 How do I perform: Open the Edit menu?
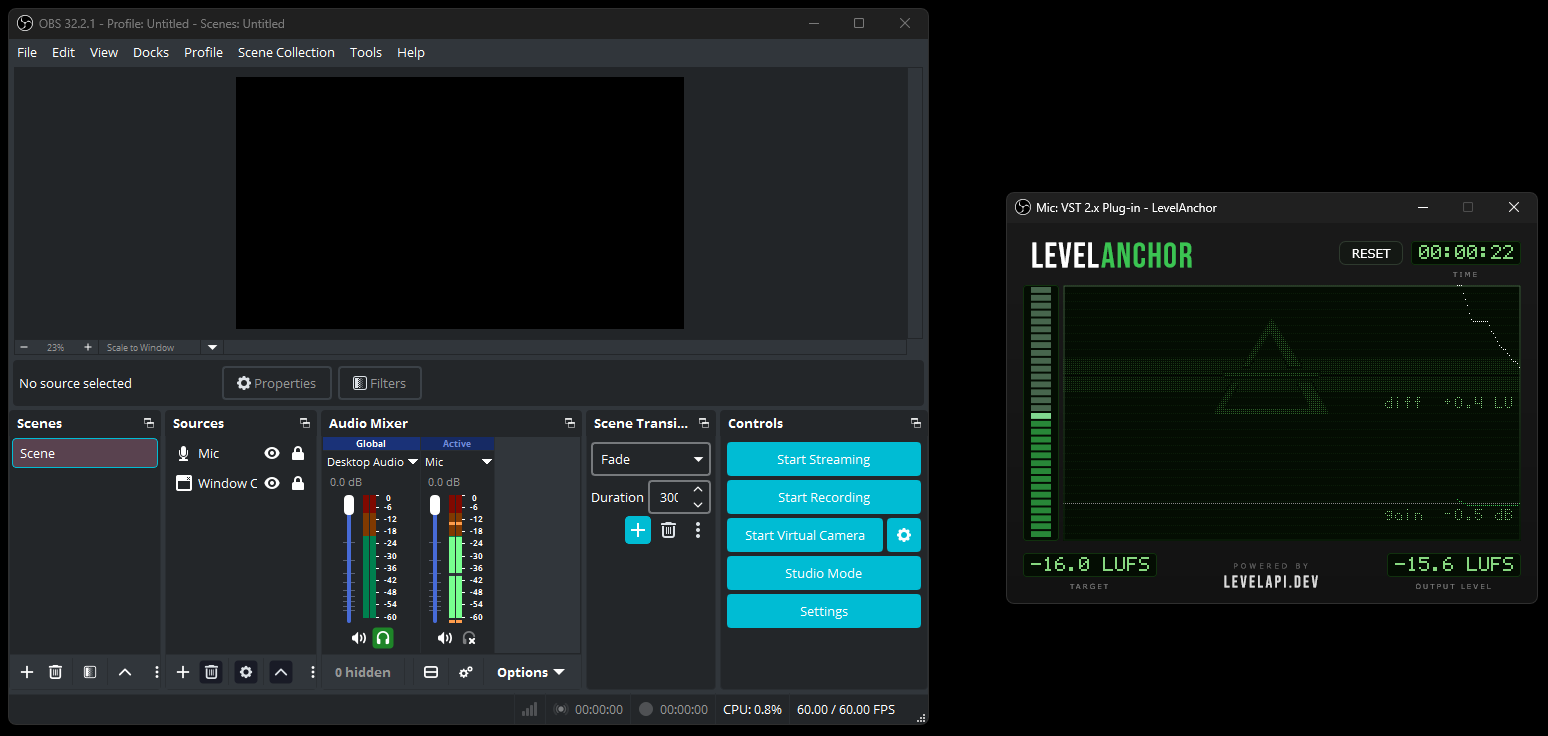(63, 52)
